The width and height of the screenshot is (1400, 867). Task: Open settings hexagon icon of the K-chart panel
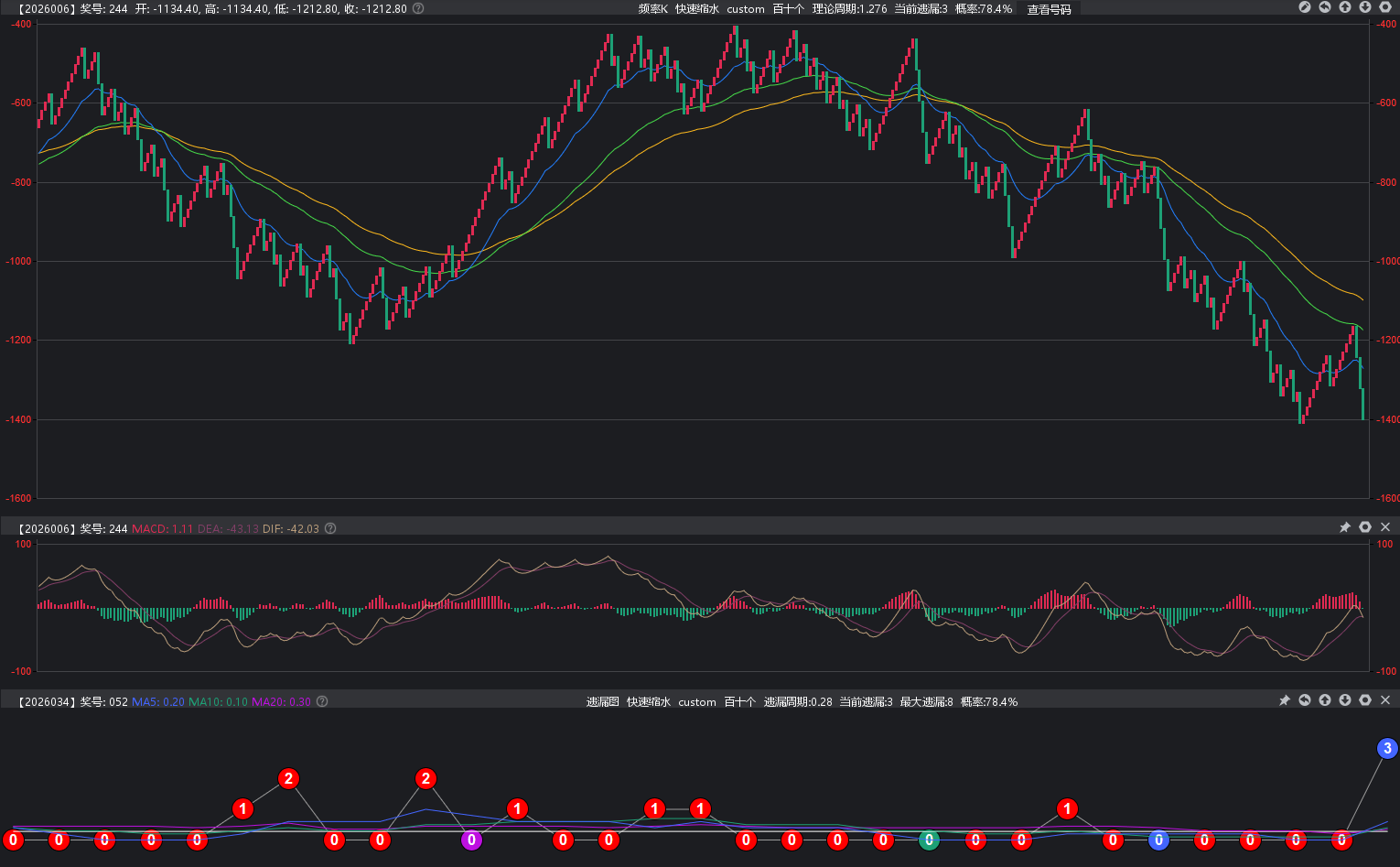[x=1385, y=7]
